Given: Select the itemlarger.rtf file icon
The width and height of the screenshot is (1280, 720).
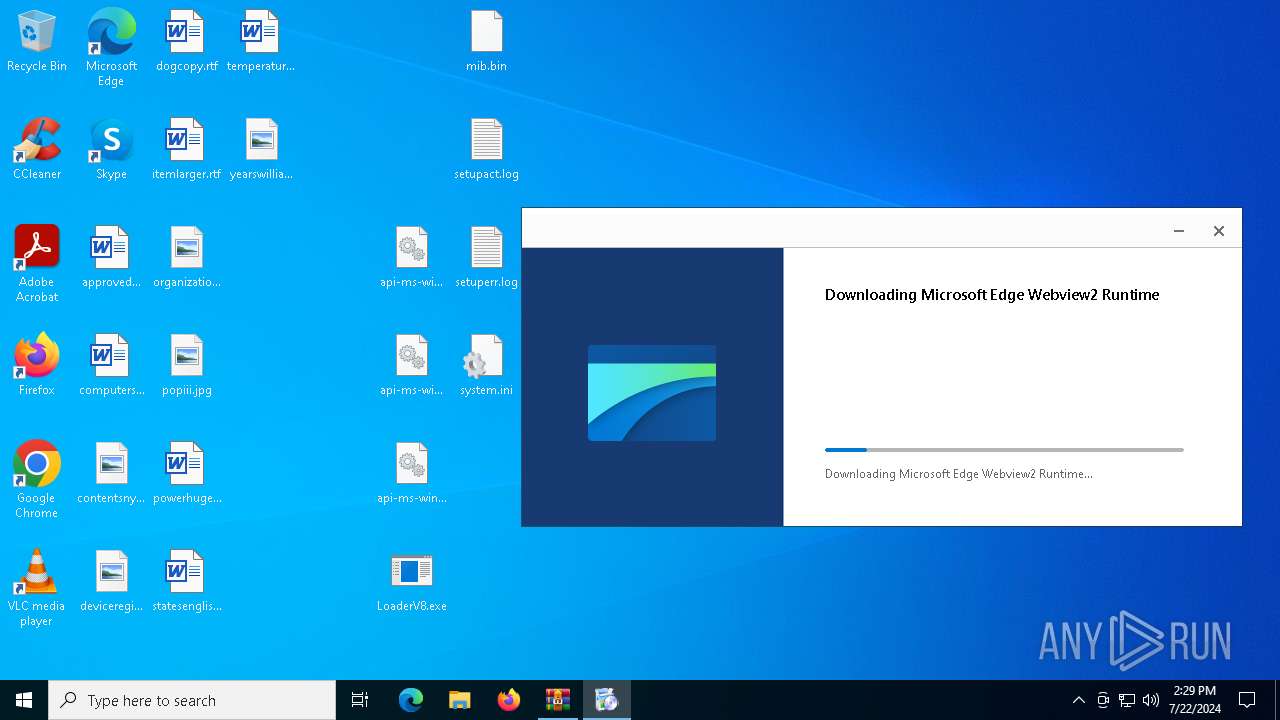Looking at the screenshot, I should click(186, 149).
